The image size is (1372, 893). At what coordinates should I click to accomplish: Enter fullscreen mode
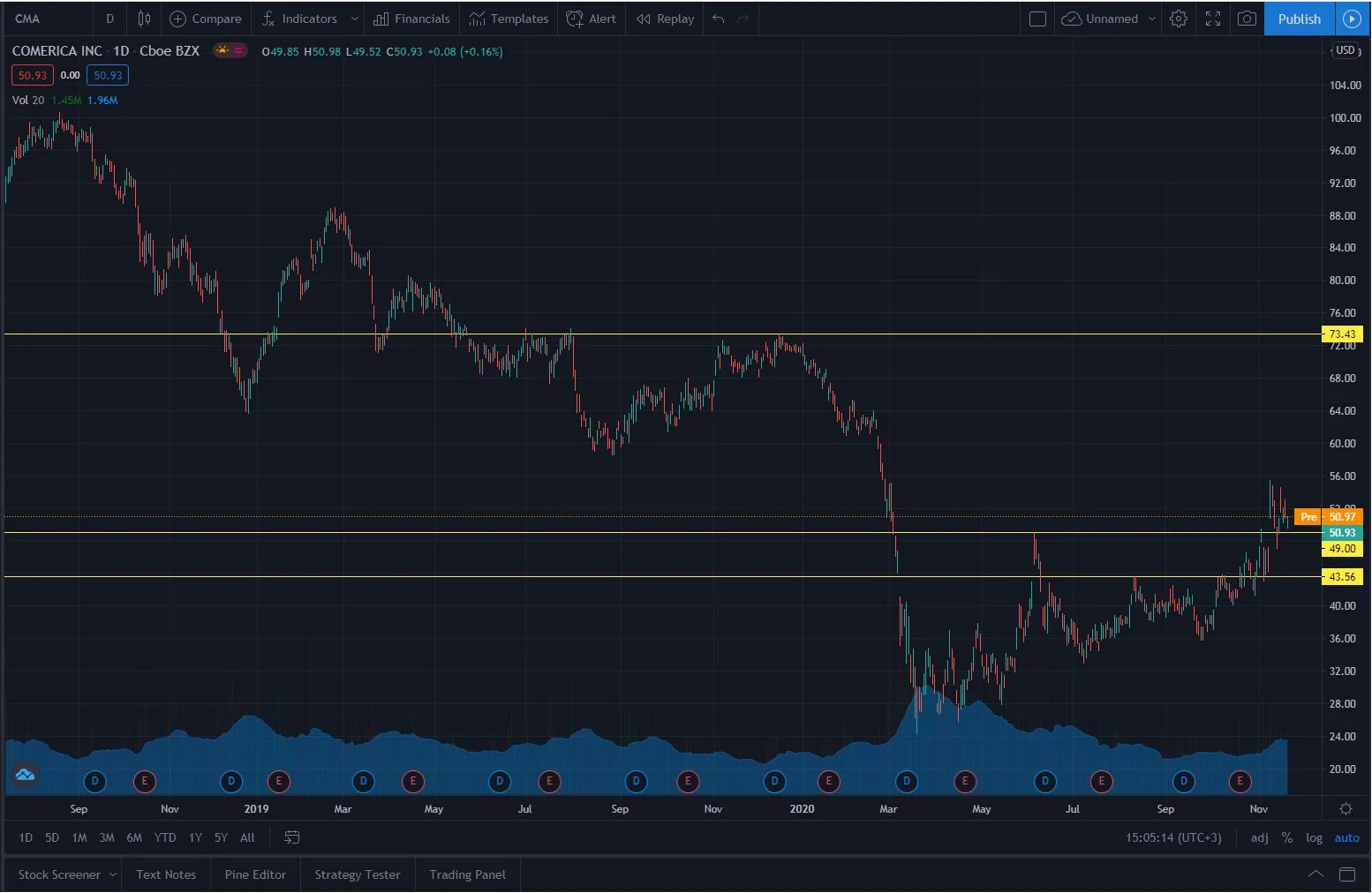point(1213,19)
